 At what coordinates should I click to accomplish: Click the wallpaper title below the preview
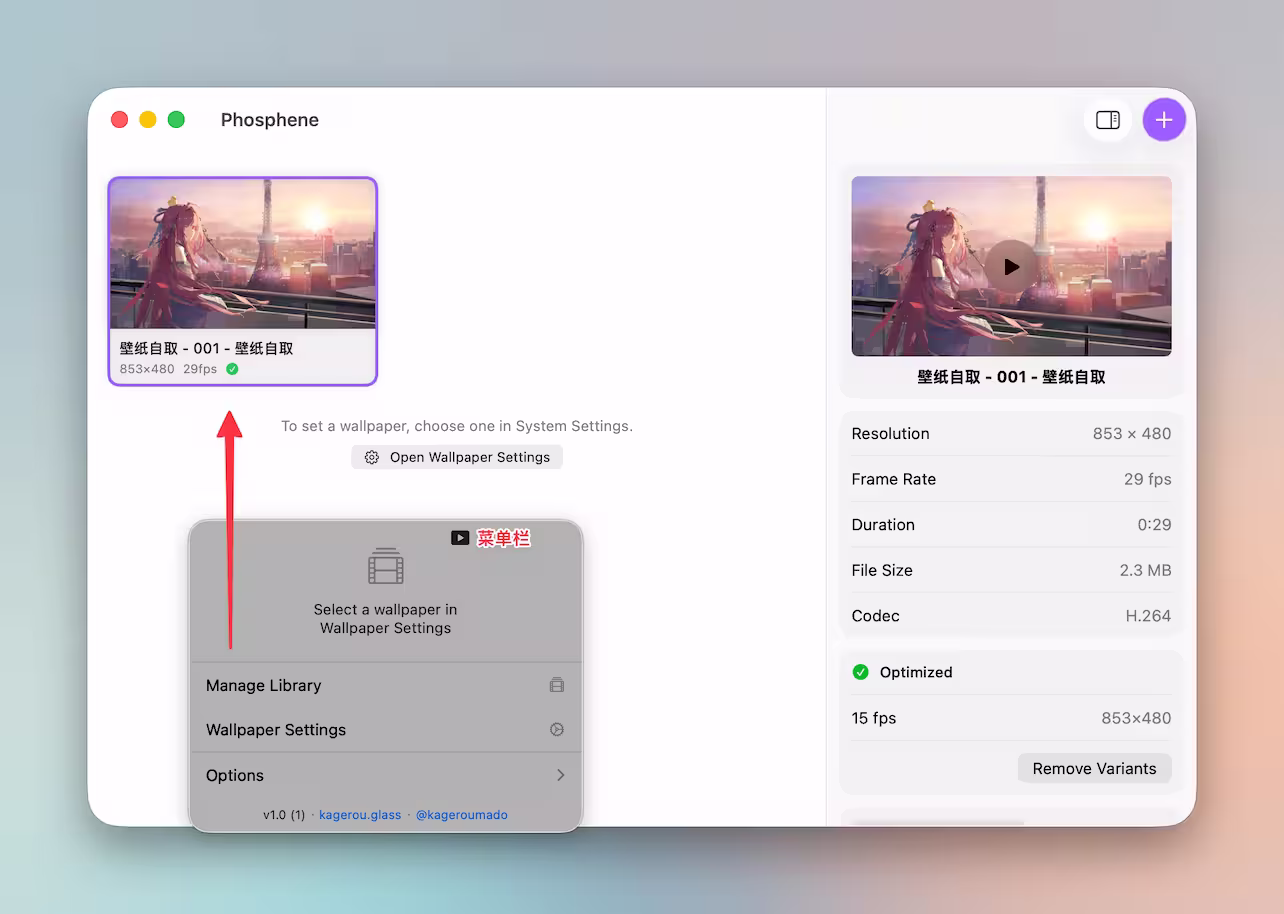1011,377
